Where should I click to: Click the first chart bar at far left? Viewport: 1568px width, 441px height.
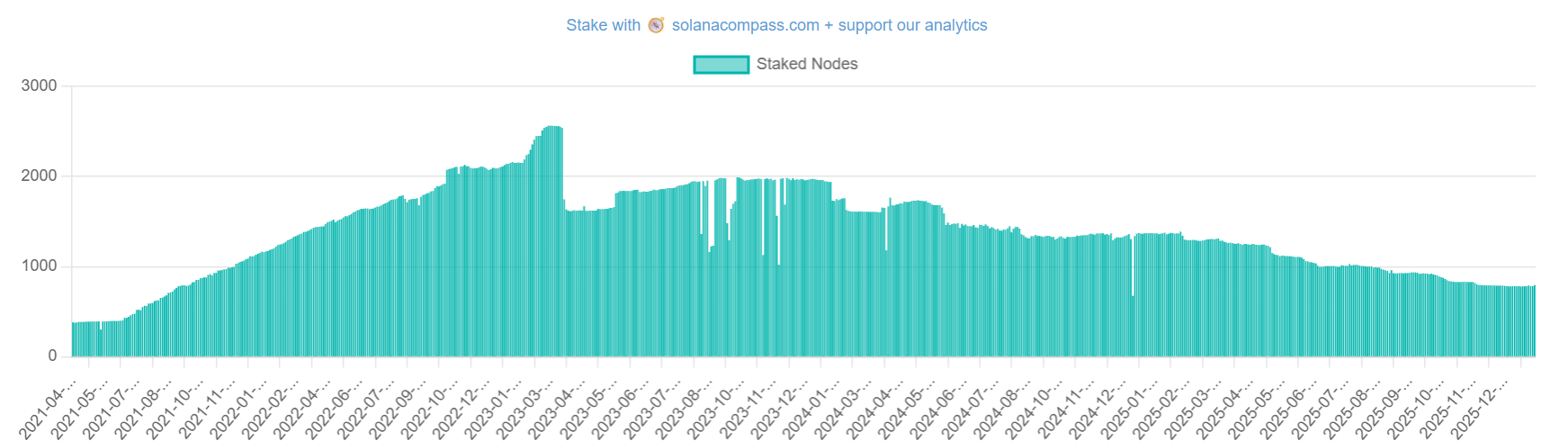74,339
